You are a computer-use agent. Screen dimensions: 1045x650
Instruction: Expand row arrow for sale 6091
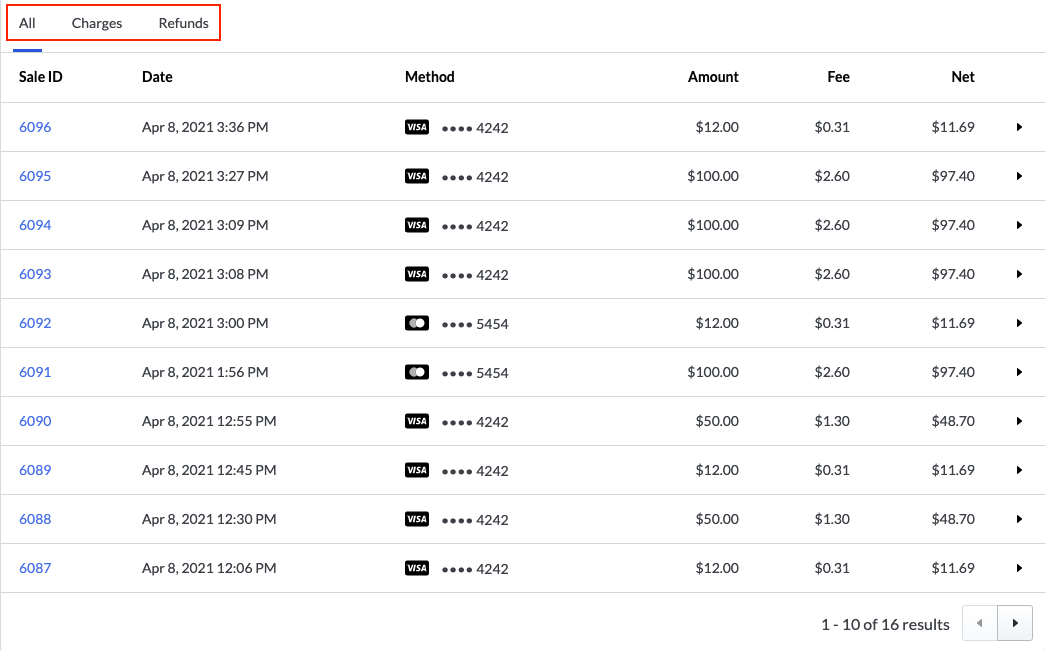tap(1019, 372)
